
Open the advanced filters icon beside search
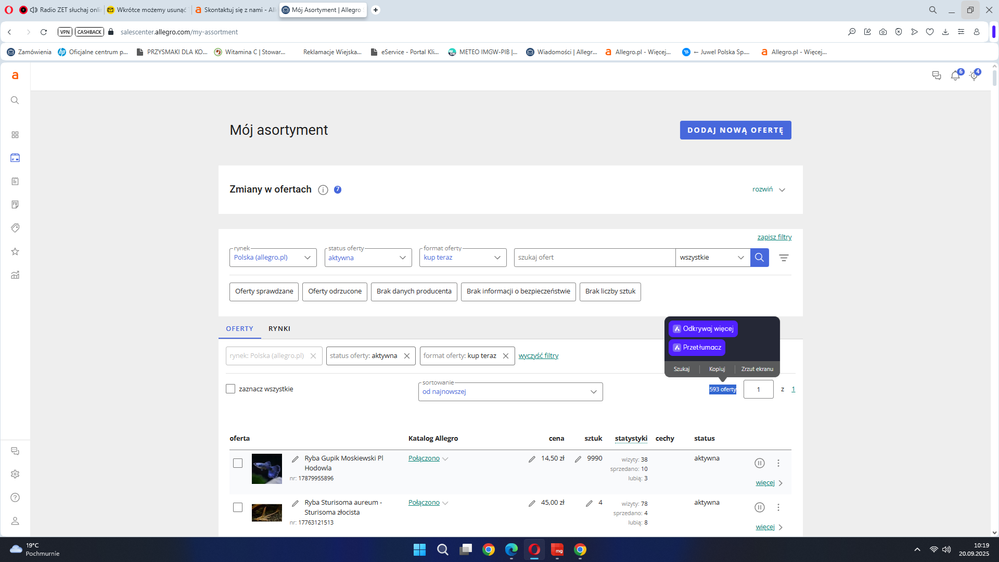pos(784,258)
